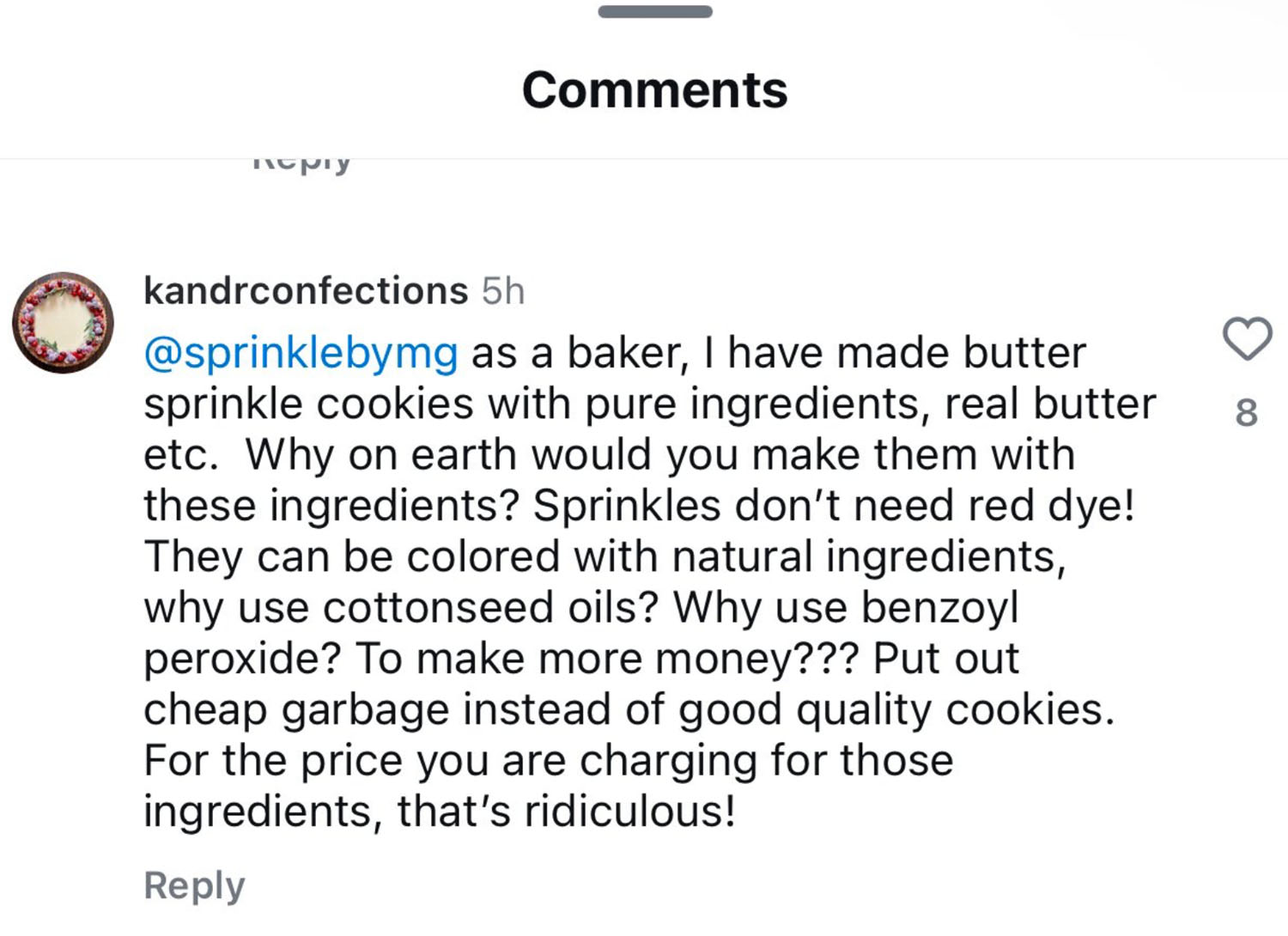This screenshot has height=936, width=1288.
Task: Grab the sheet drag handle at top
Action: [x=654, y=12]
